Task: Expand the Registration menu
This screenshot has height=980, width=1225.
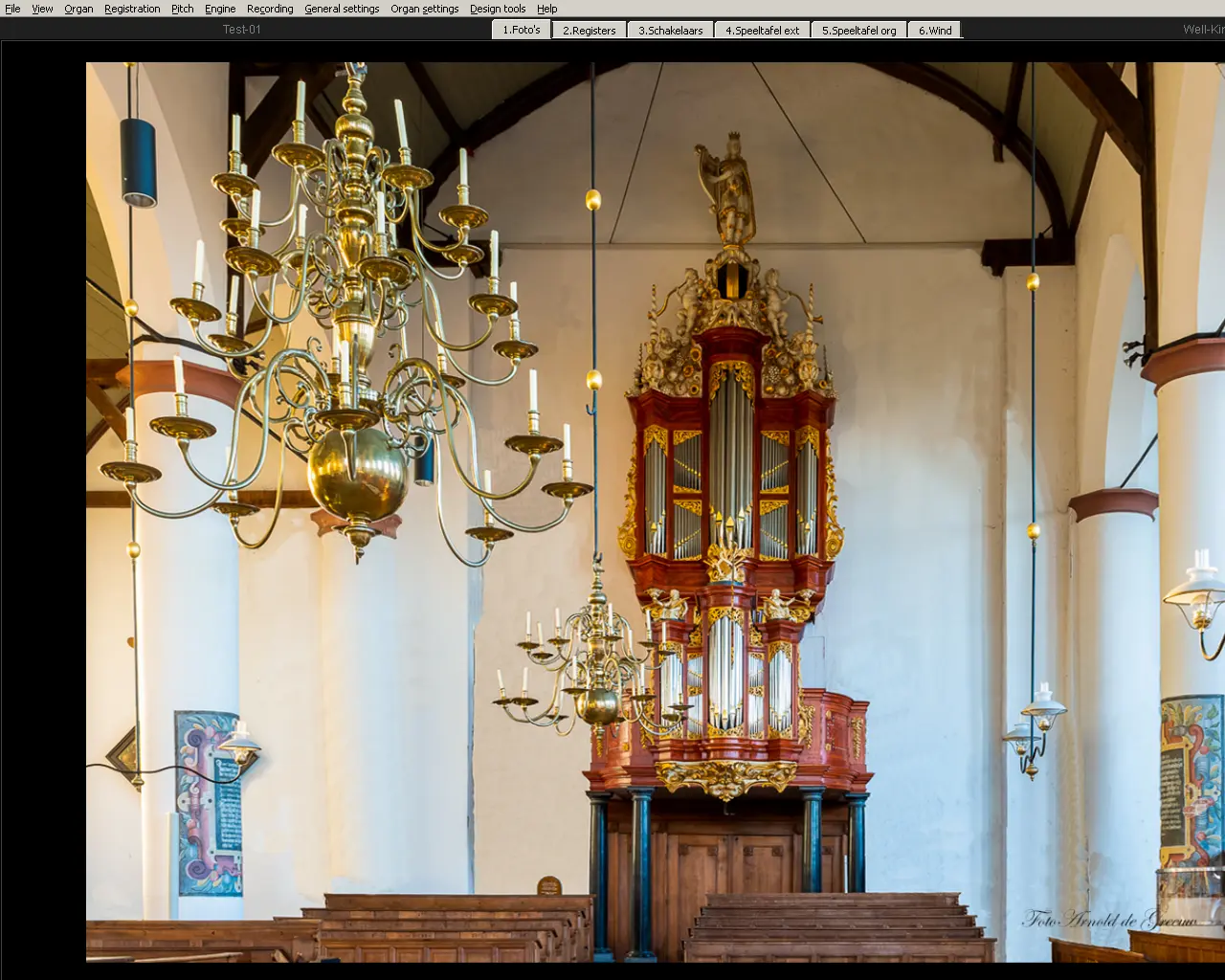Action: pyautogui.click(x=132, y=9)
